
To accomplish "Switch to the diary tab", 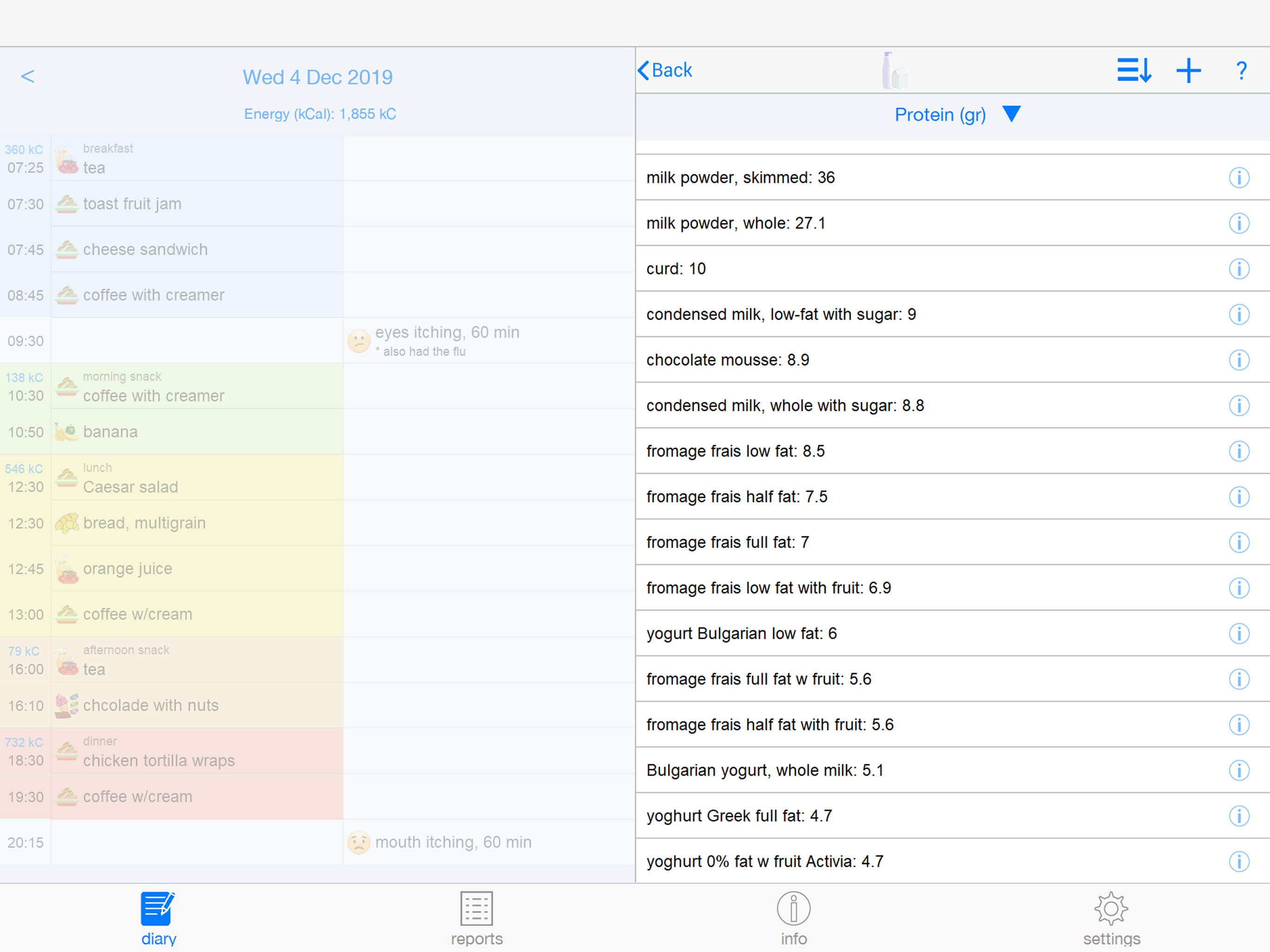I will 159,918.
